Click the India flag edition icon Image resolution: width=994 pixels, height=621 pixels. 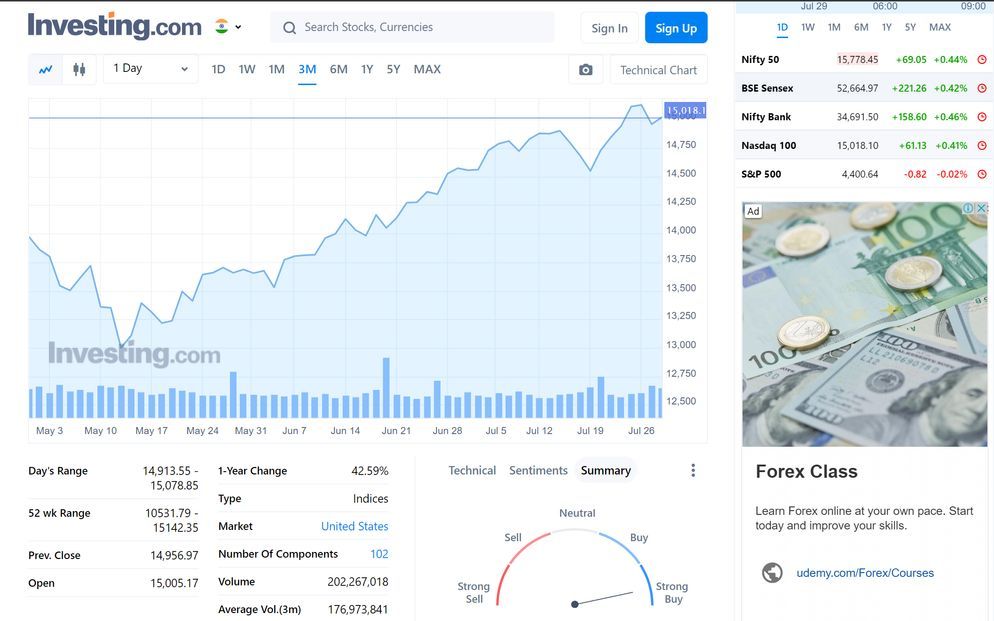click(x=222, y=27)
